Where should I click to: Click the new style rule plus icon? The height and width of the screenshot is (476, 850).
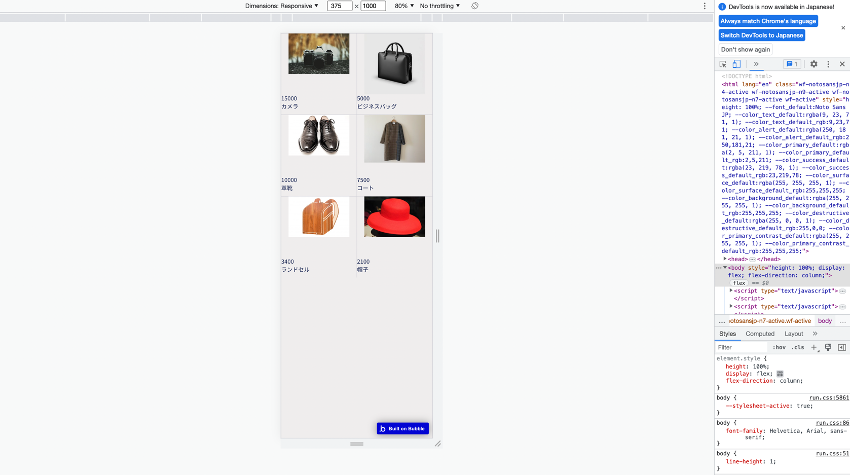point(814,347)
